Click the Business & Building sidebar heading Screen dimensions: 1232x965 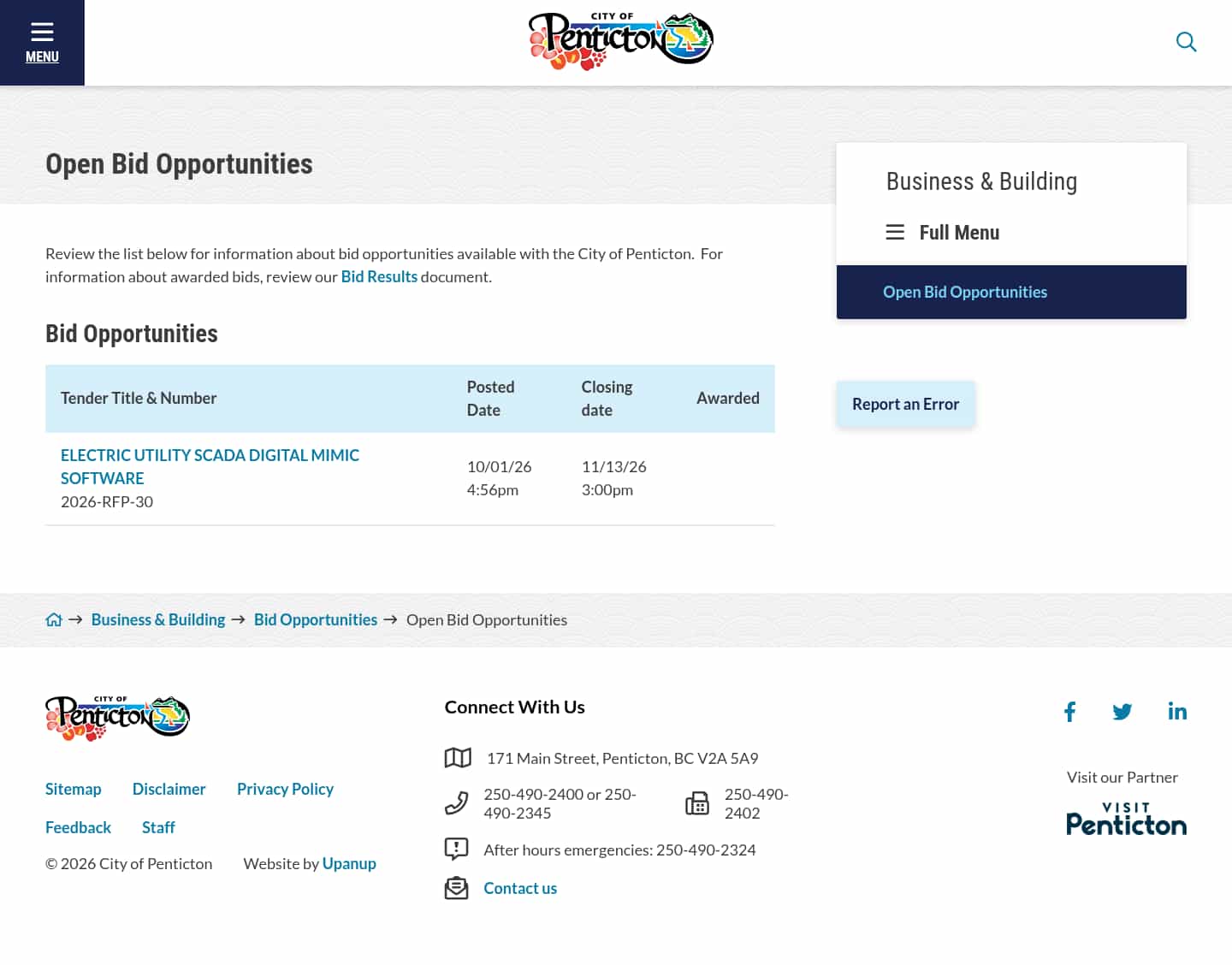[981, 181]
